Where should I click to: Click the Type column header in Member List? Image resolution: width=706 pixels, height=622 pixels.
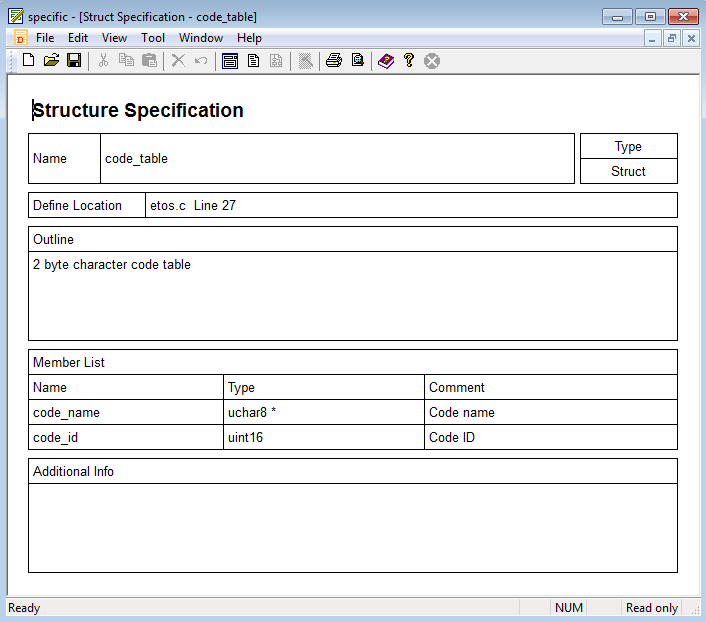pos(324,387)
